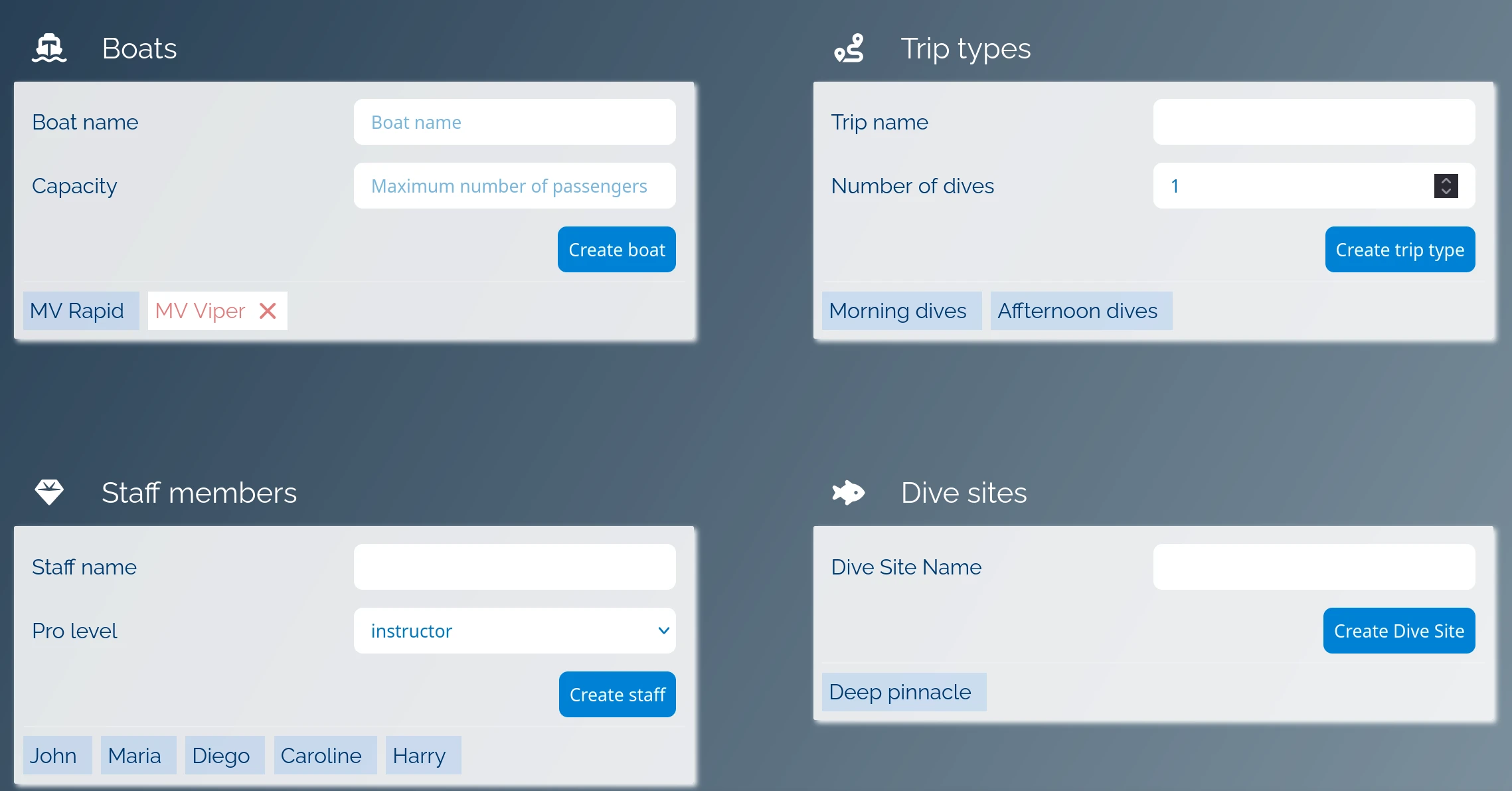Focus the Boat name text field

click(515, 122)
